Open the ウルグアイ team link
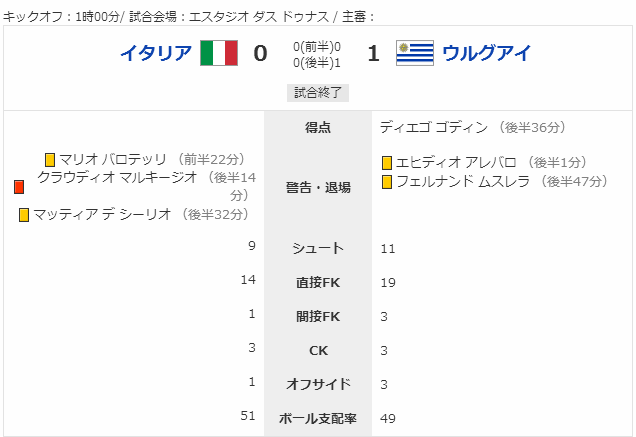The image size is (636, 437). (x=486, y=53)
